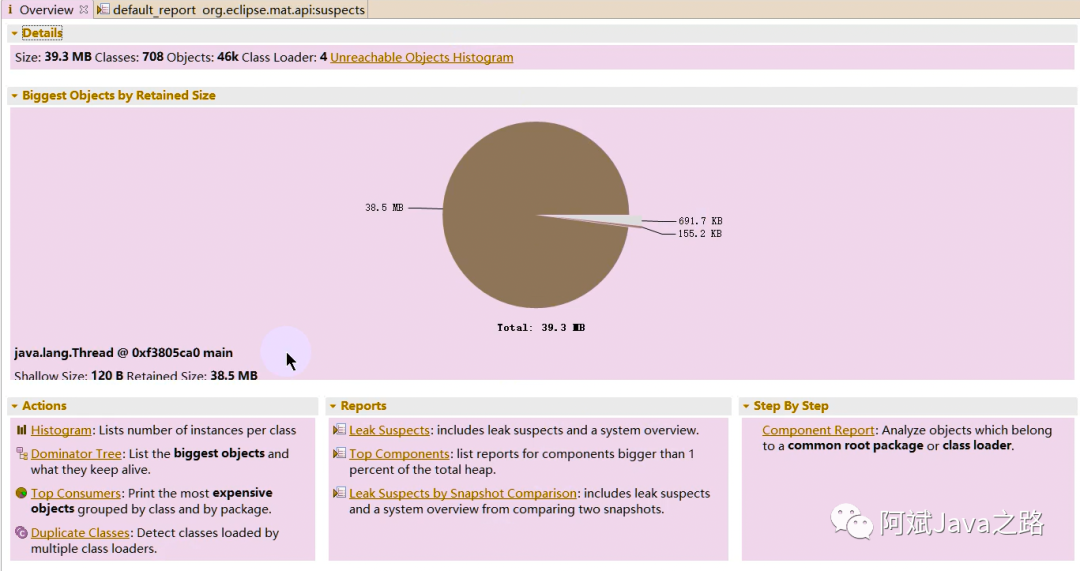Switch to the Overview tab
This screenshot has width=1080, height=571.
point(46,10)
